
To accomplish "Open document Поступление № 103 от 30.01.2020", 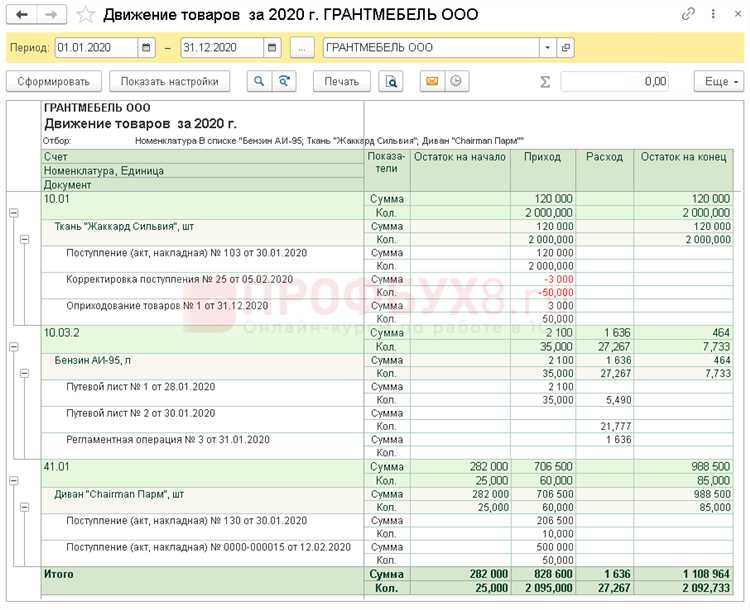I will coord(187,253).
